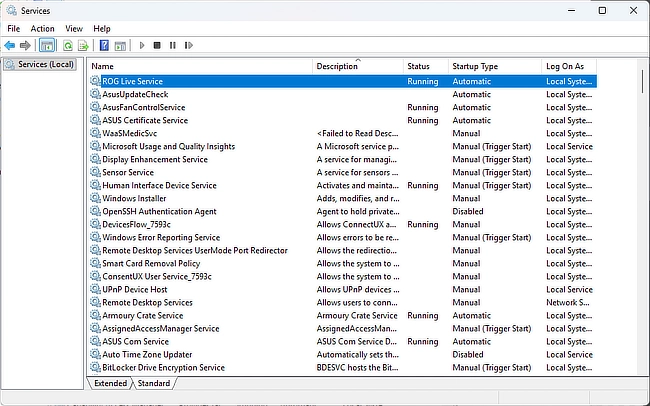The height and width of the screenshot is (406, 650).
Task: Select OpenSSH Authentication Agent
Action: tap(159, 212)
